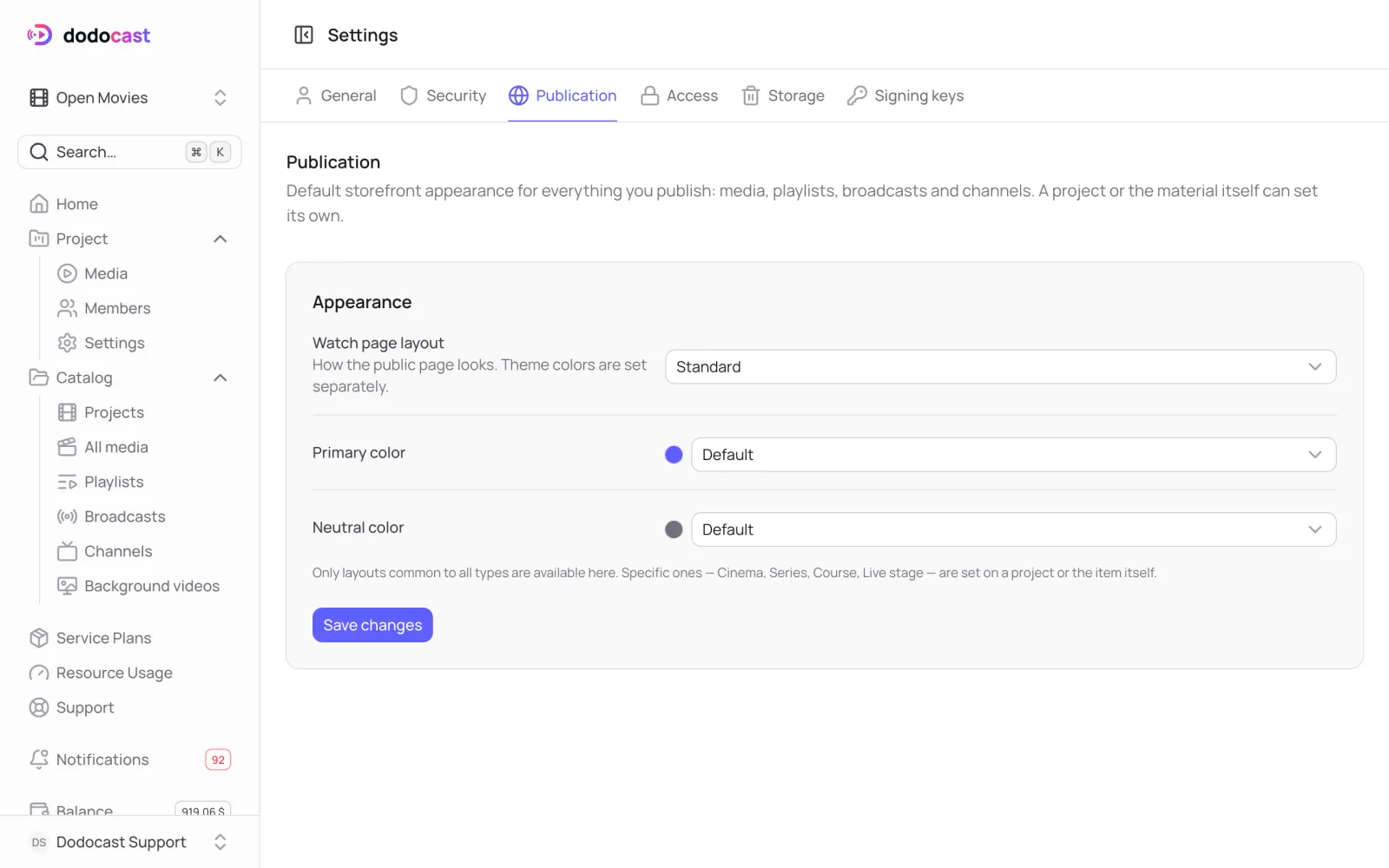Viewport: 1389px width, 868px height.
Task: Switch to the Storage tab
Action: tap(783, 95)
